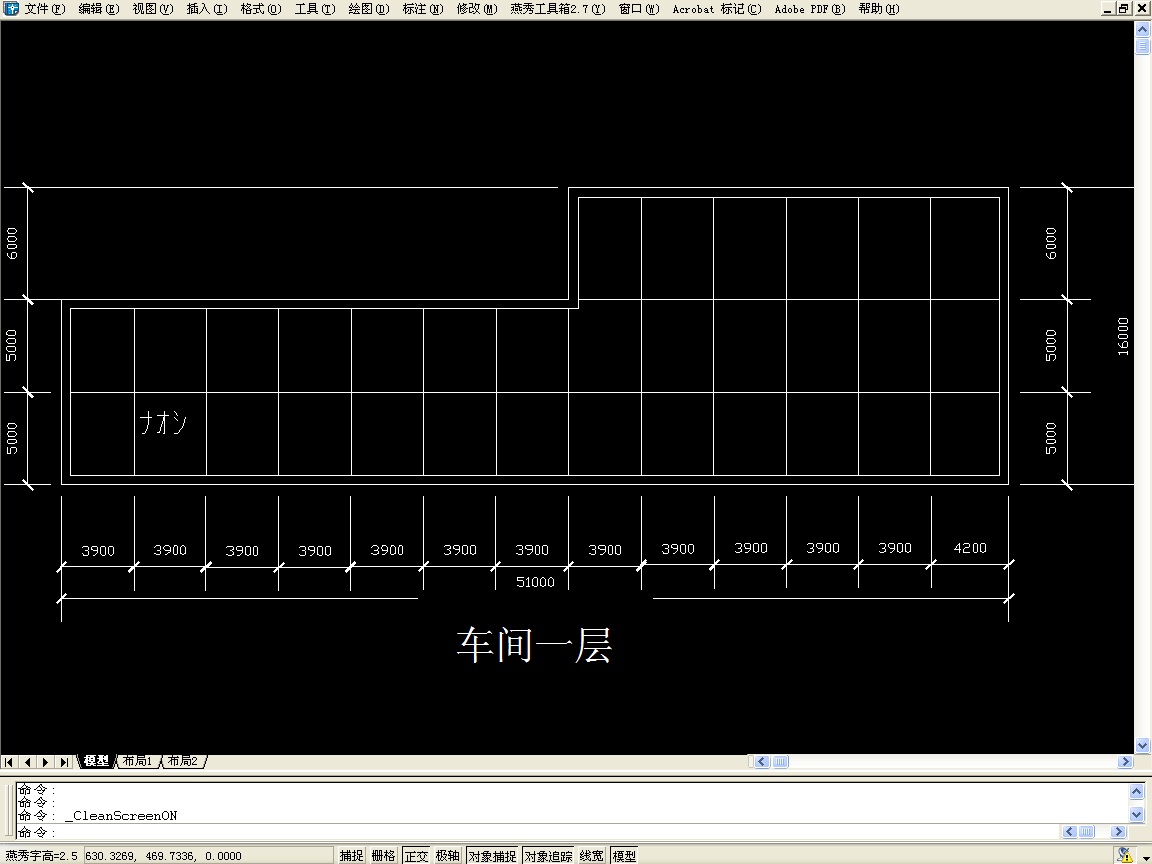Toggle 模型 space button in status bar
This screenshot has height=864, width=1152.
624,855
